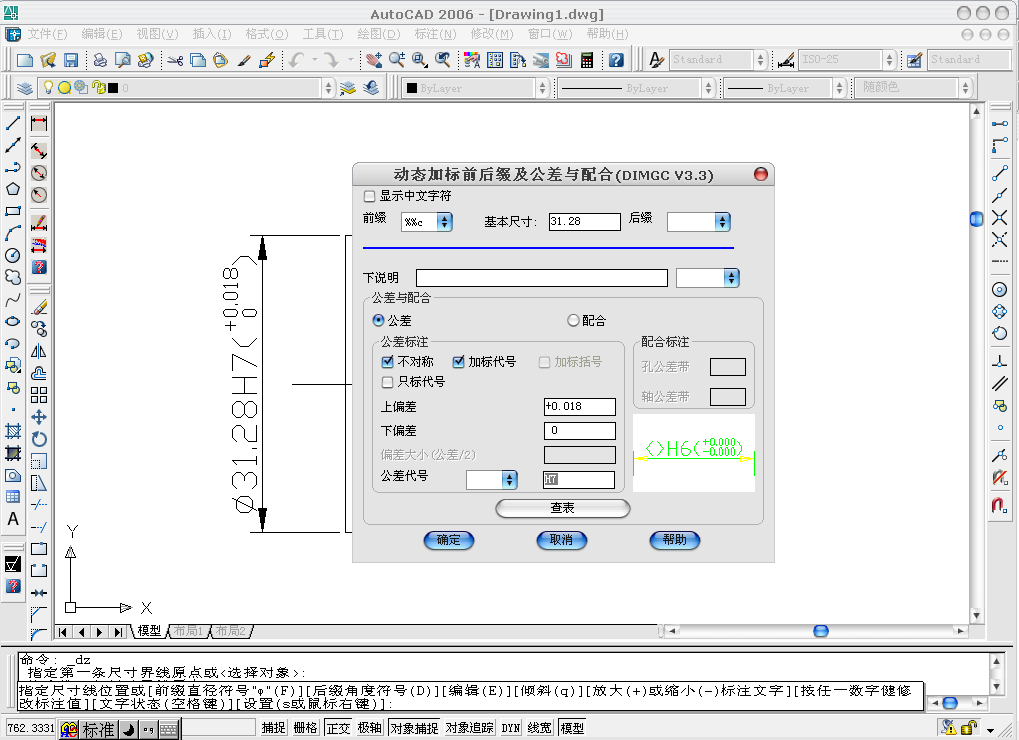Open the 前缀 prefix dropdown
1019x740 pixels.
(445, 222)
